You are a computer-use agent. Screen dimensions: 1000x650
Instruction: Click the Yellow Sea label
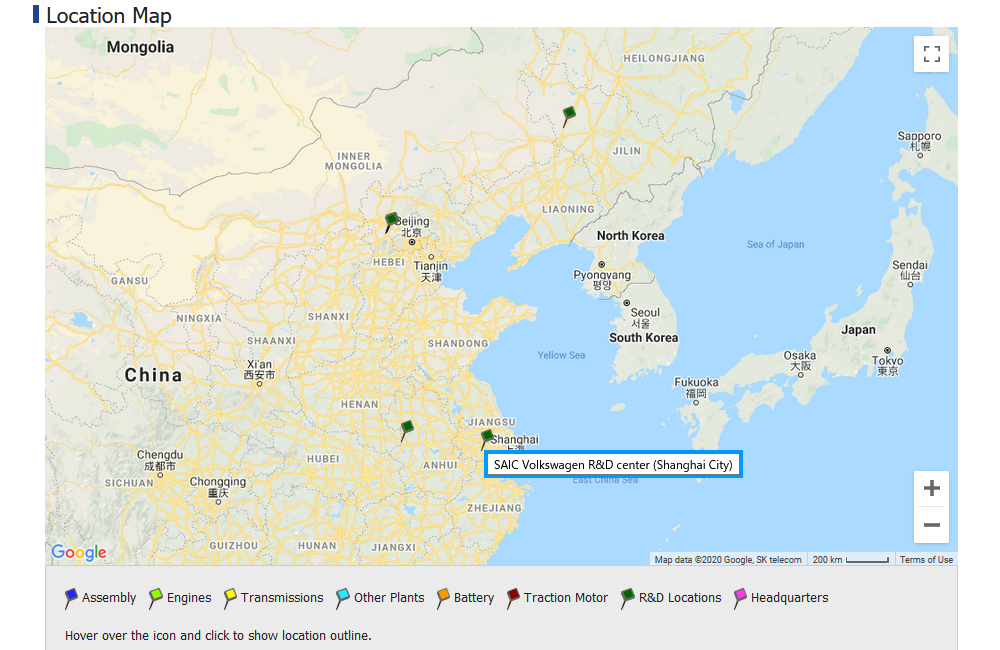561,355
